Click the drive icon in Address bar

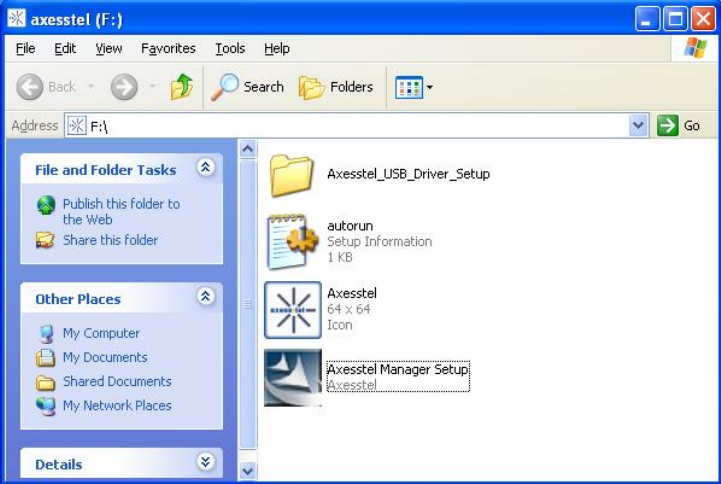(x=76, y=125)
